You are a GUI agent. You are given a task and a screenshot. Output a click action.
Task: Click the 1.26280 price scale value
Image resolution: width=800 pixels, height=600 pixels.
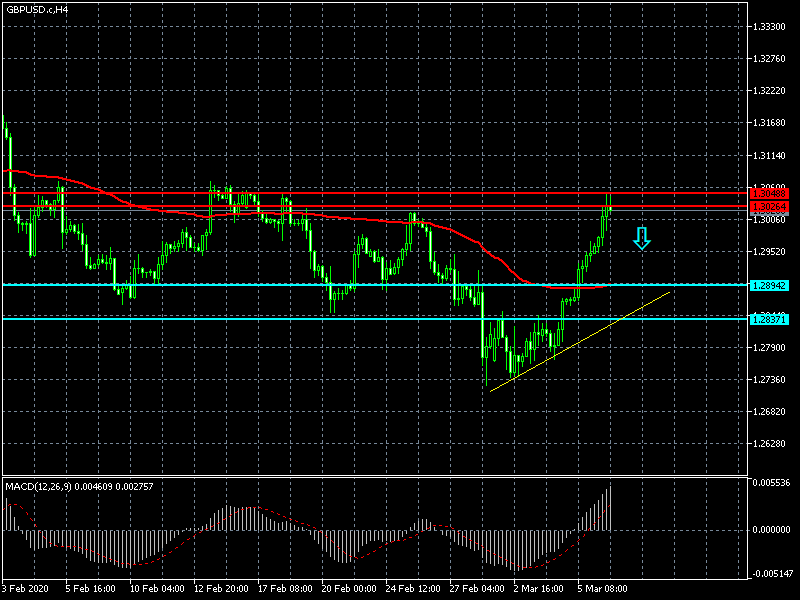point(771,444)
